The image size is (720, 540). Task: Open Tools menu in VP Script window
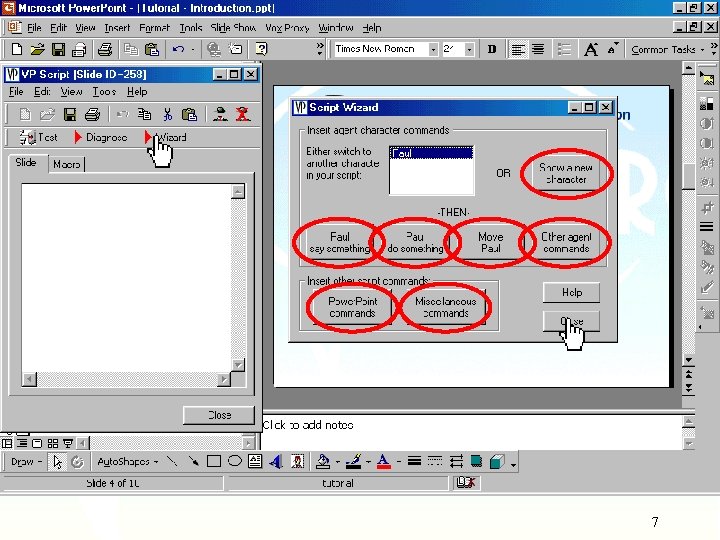(104, 92)
